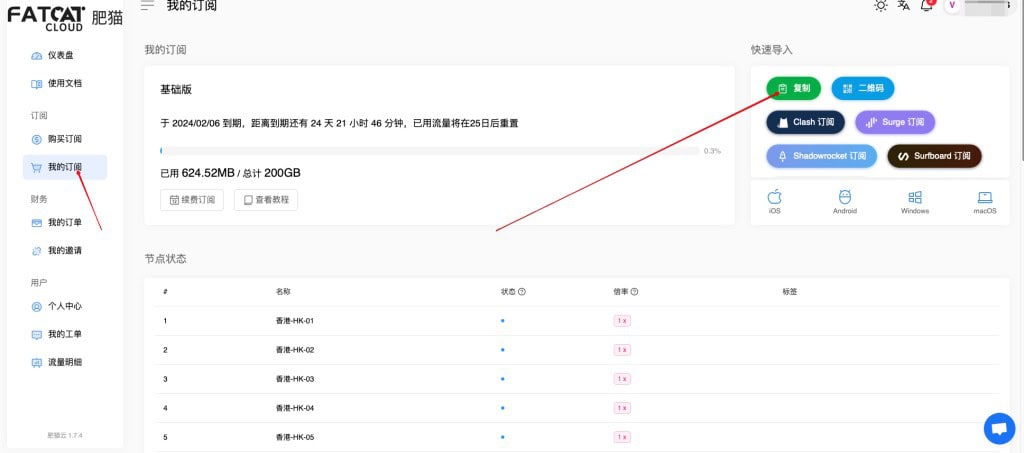Import with Shadowrocket 订阅 button

point(822,156)
